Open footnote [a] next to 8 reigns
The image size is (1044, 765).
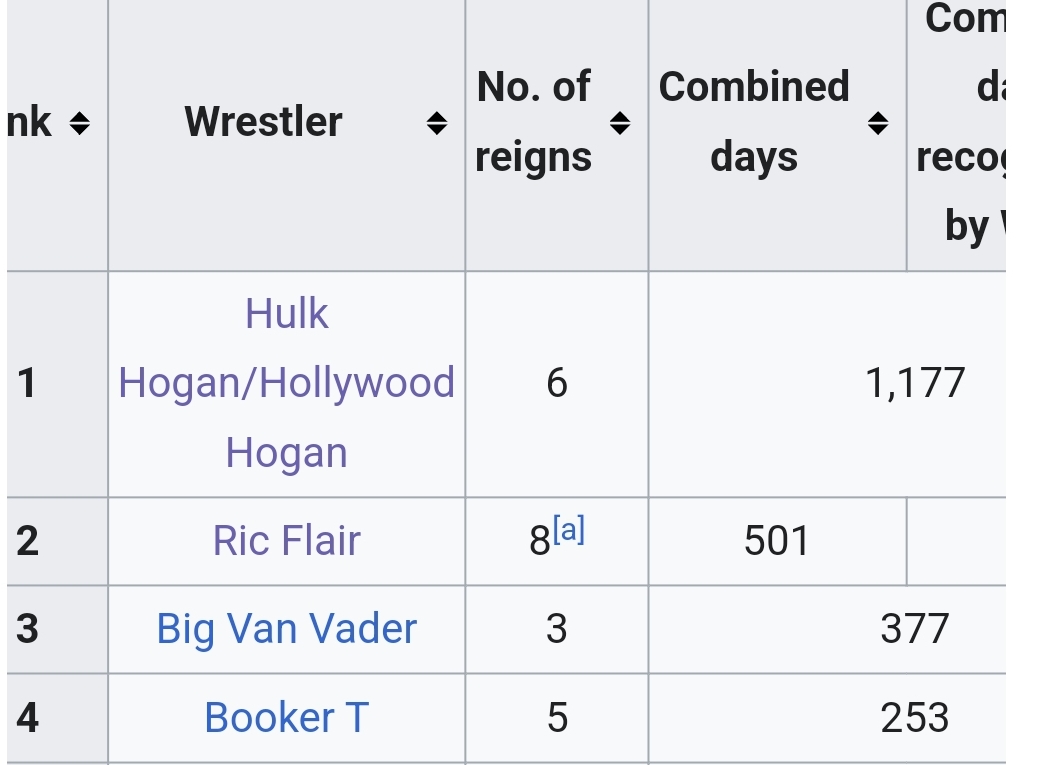[x=569, y=531]
